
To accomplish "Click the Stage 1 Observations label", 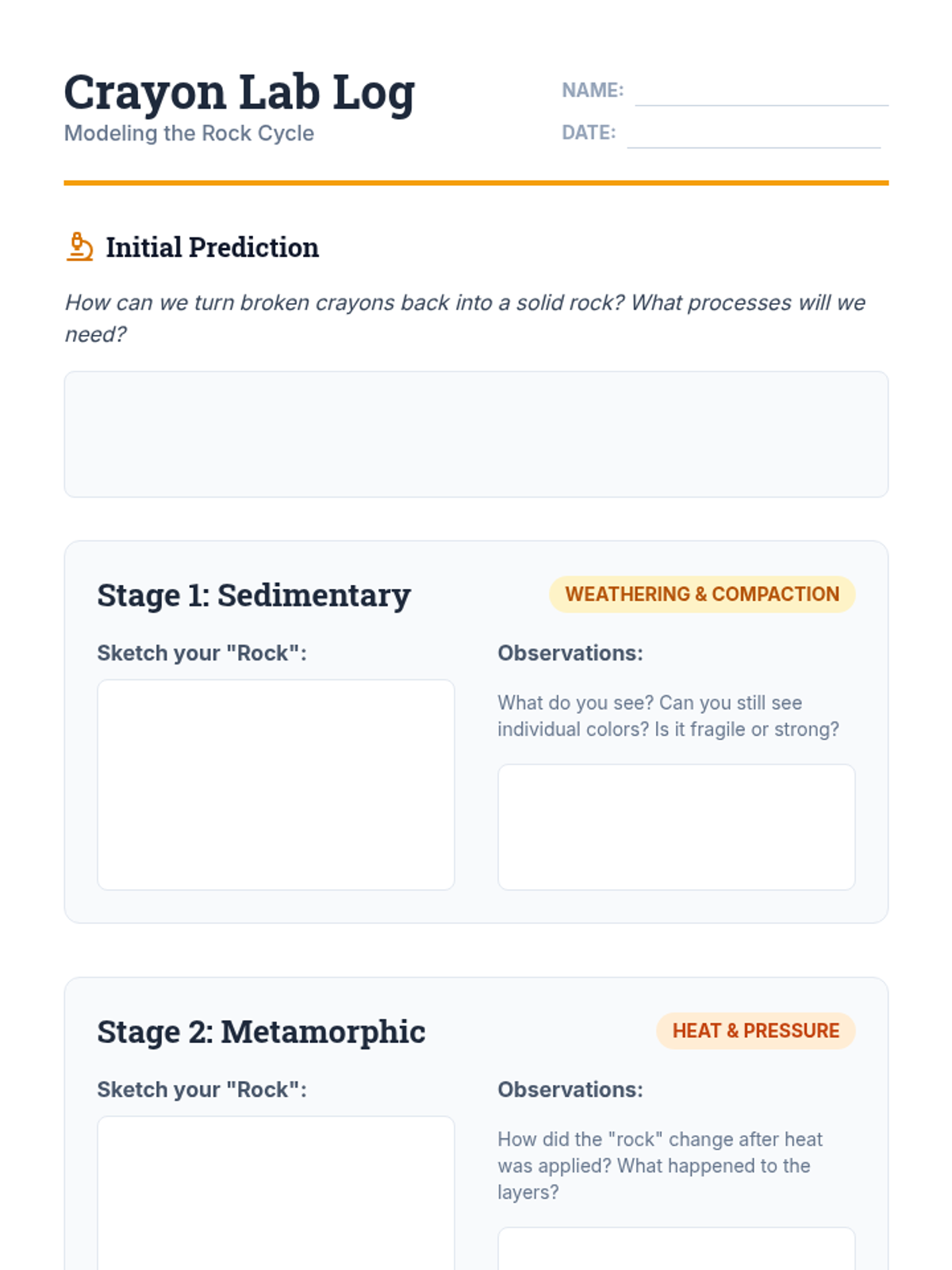I will (x=570, y=653).
